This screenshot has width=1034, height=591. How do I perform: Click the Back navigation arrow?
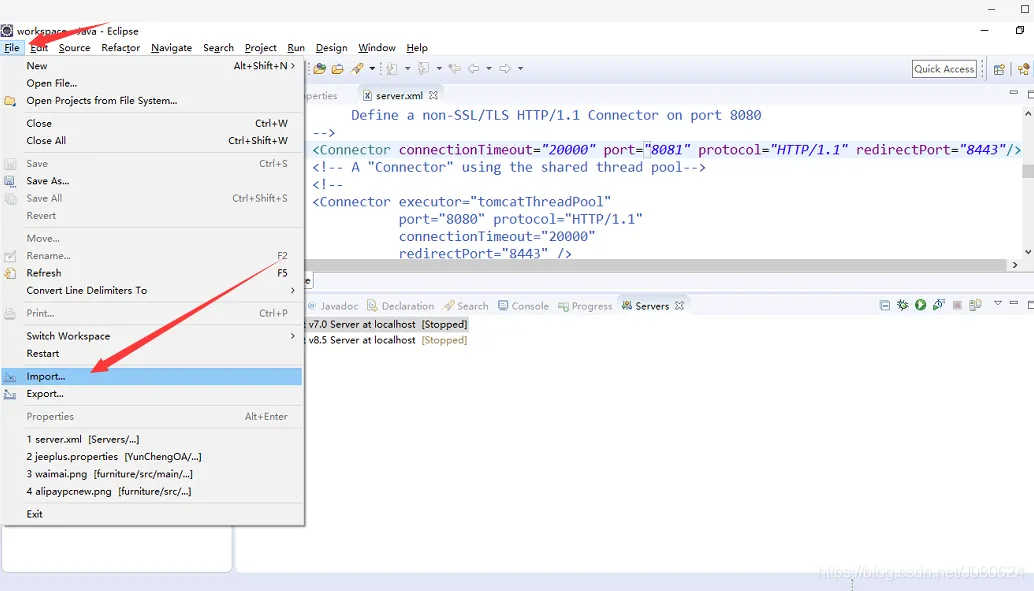(473, 69)
